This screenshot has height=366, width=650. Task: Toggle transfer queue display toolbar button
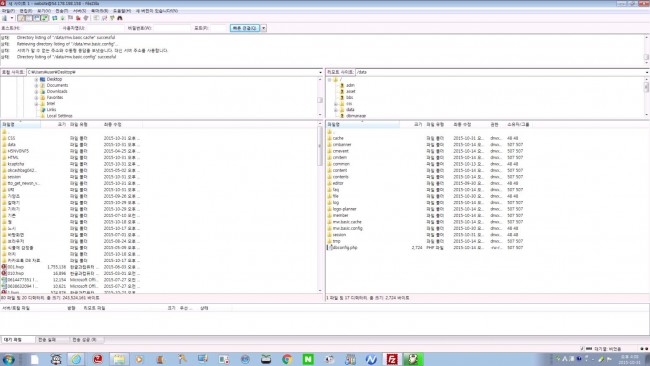click(45, 18)
